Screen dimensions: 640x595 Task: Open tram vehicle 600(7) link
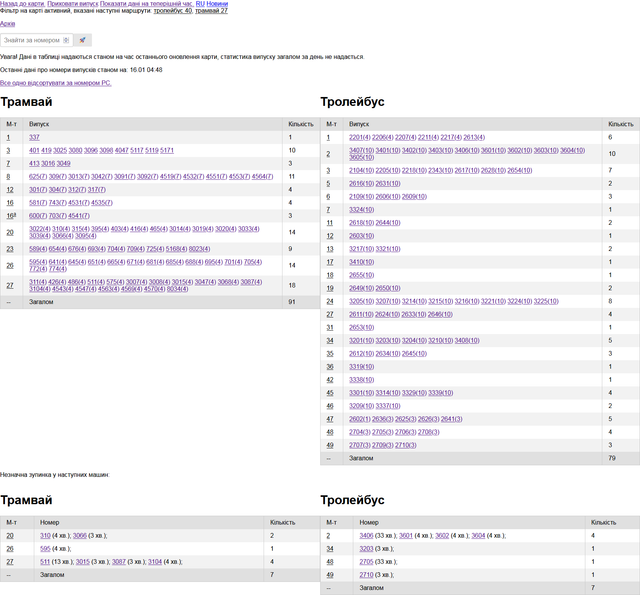[38, 216]
